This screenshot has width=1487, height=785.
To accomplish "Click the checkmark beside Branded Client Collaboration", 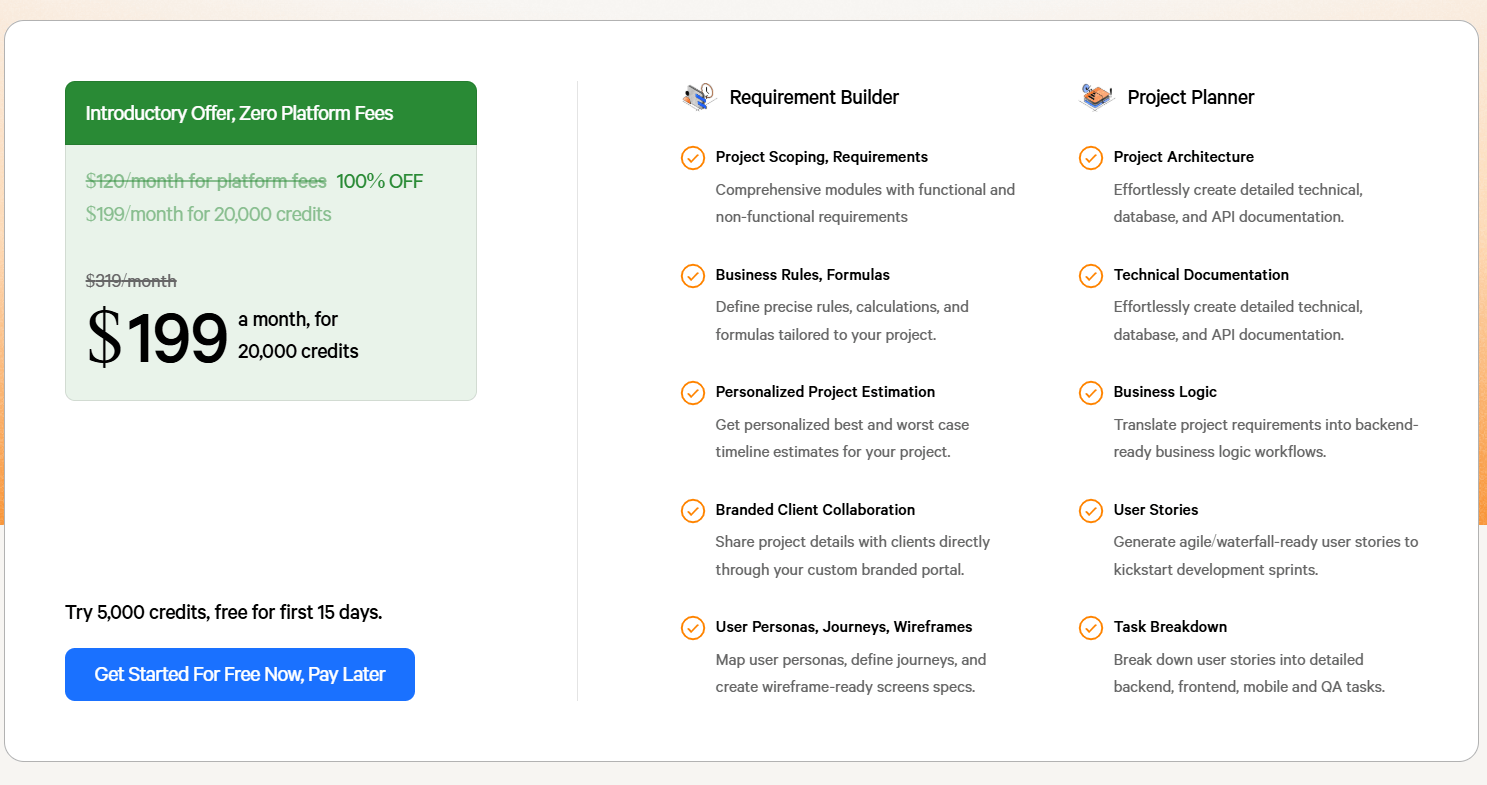I will point(693,511).
